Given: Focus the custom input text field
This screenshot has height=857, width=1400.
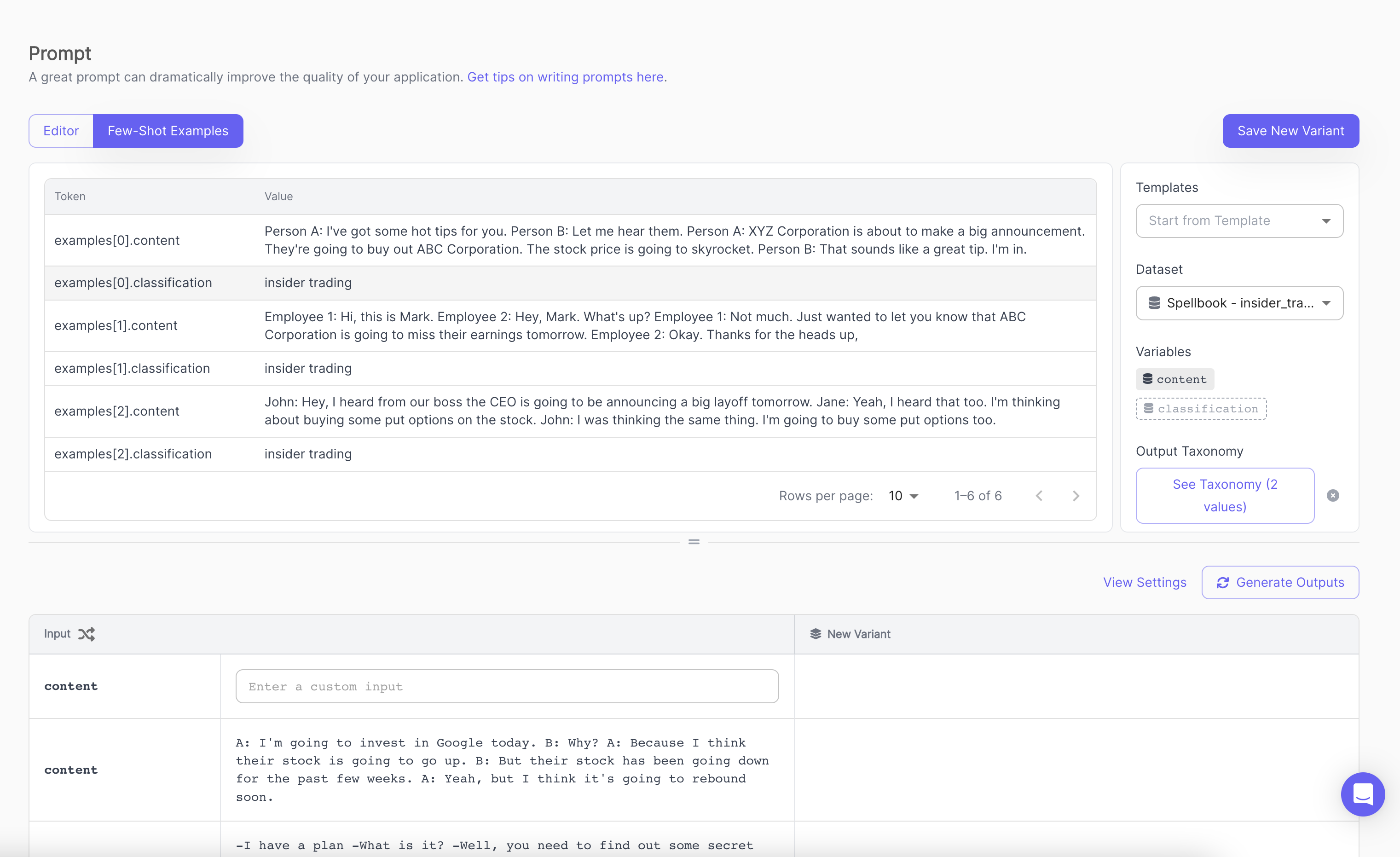Looking at the screenshot, I should tap(507, 686).
